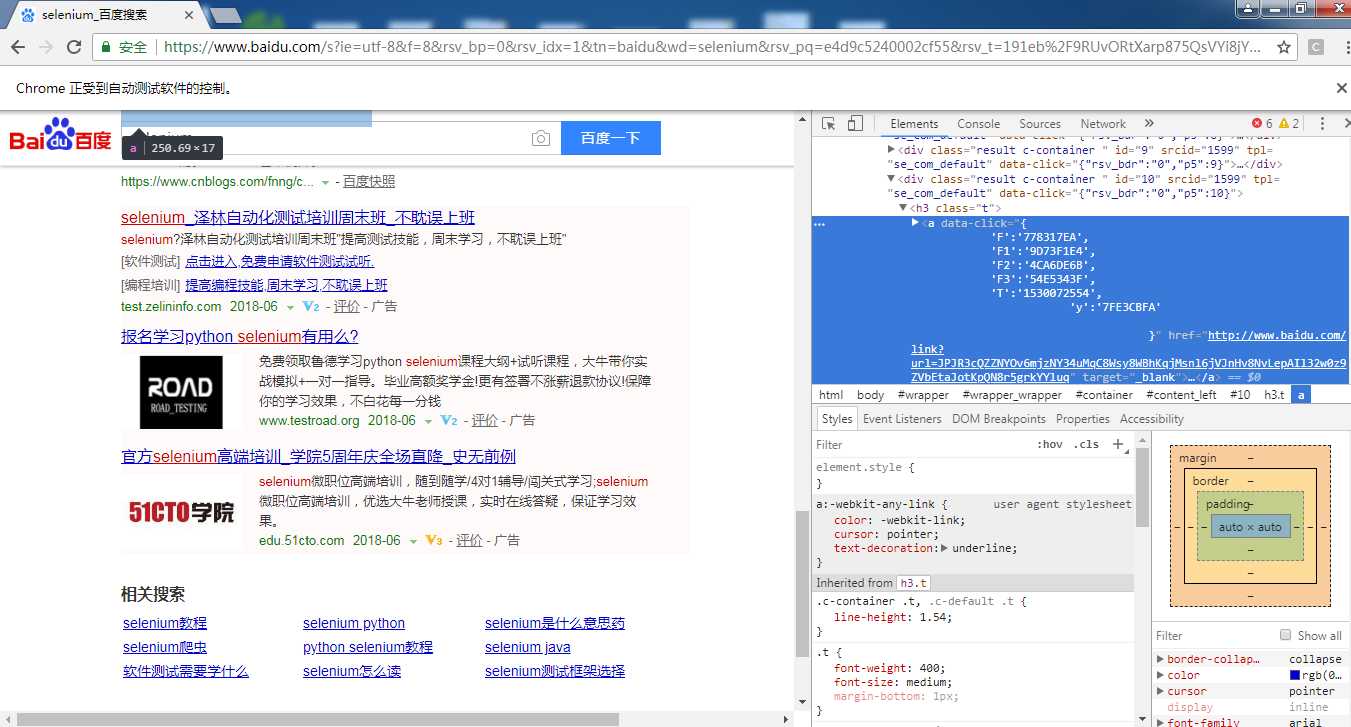1351x727 pixels.
Task: Click related search selenium怎么读
Action: click(x=352, y=671)
